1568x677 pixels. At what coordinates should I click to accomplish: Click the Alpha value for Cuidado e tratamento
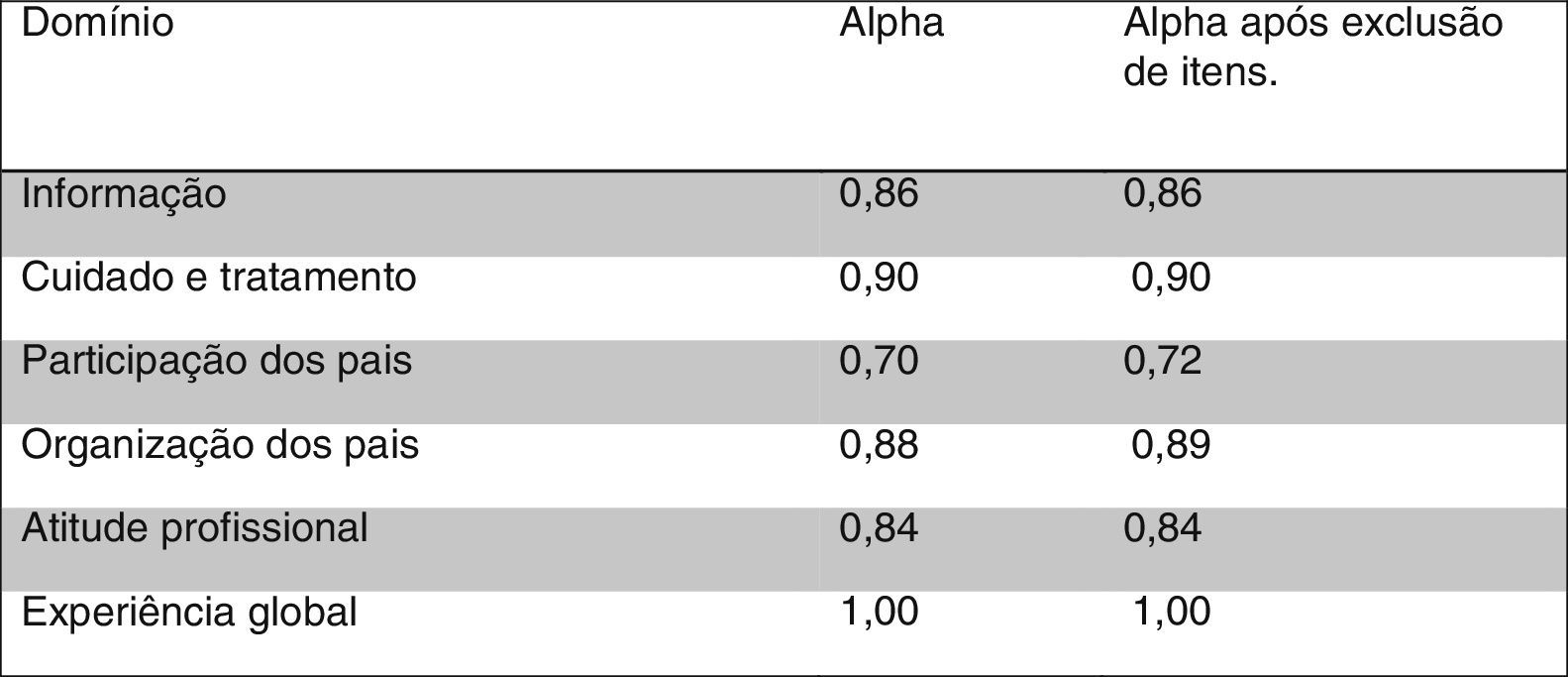[879, 277]
